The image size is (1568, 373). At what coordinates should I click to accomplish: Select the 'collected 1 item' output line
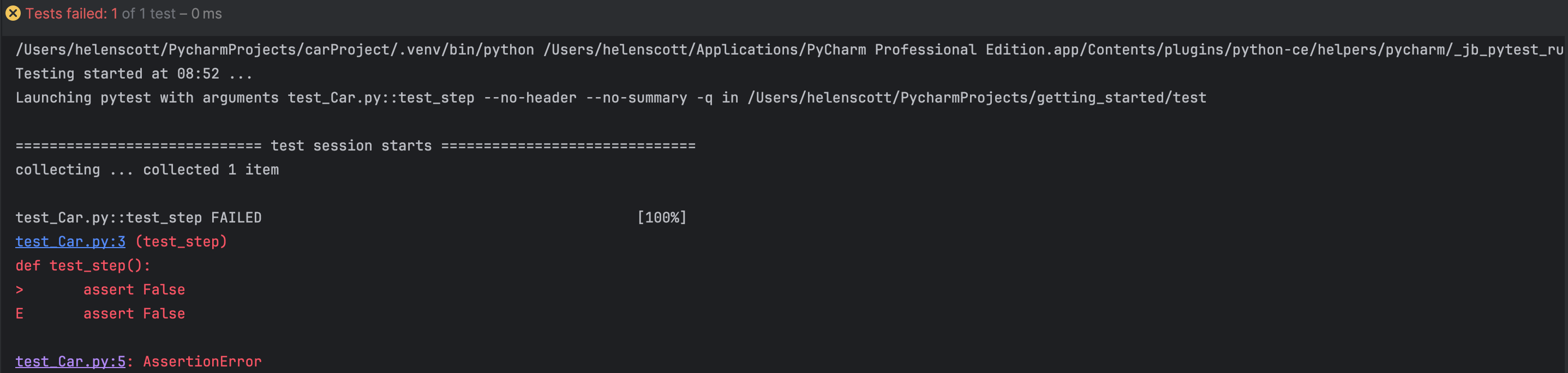coord(210,170)
